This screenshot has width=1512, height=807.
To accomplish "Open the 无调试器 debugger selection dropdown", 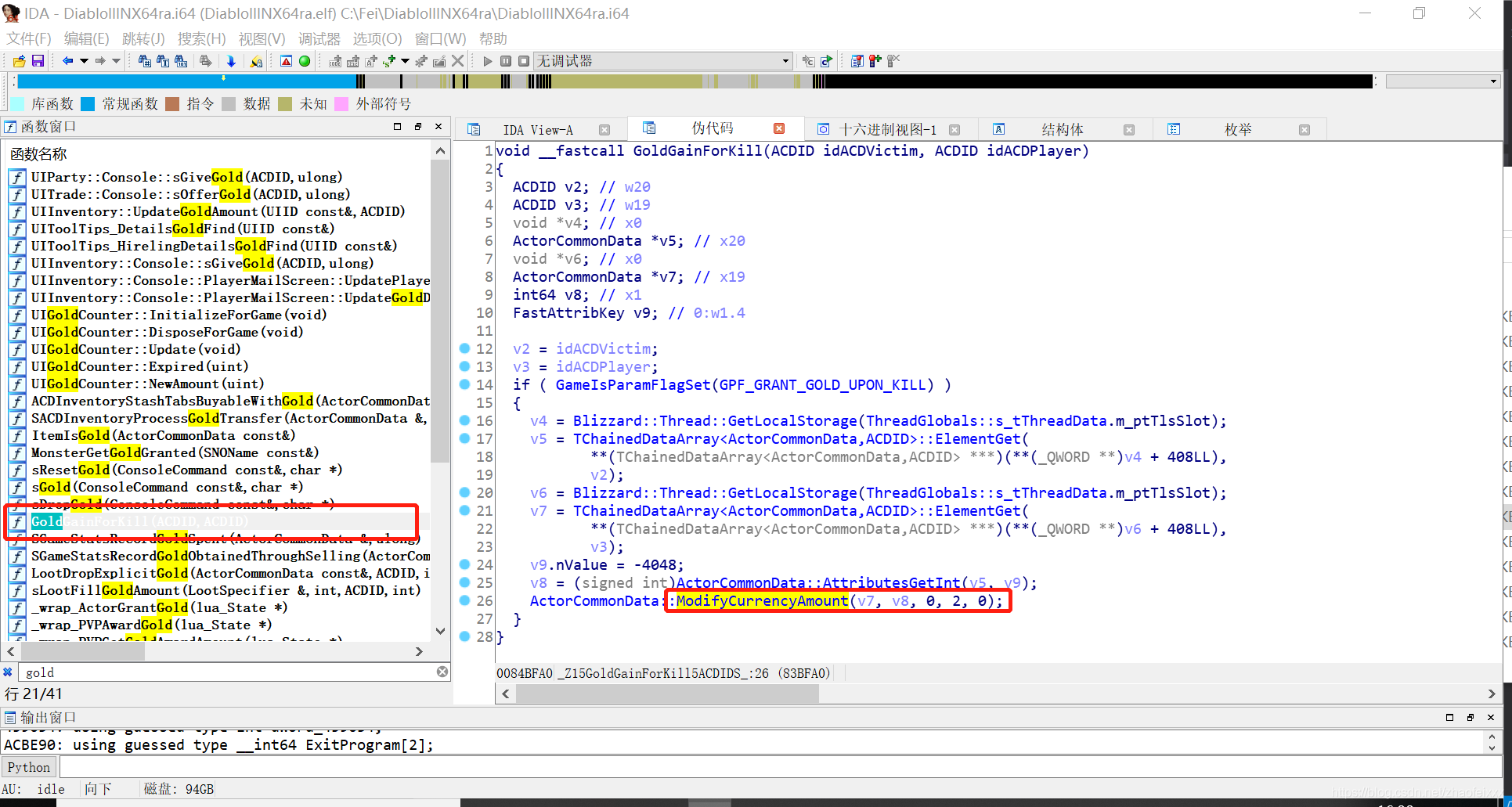I will (663, 61).
